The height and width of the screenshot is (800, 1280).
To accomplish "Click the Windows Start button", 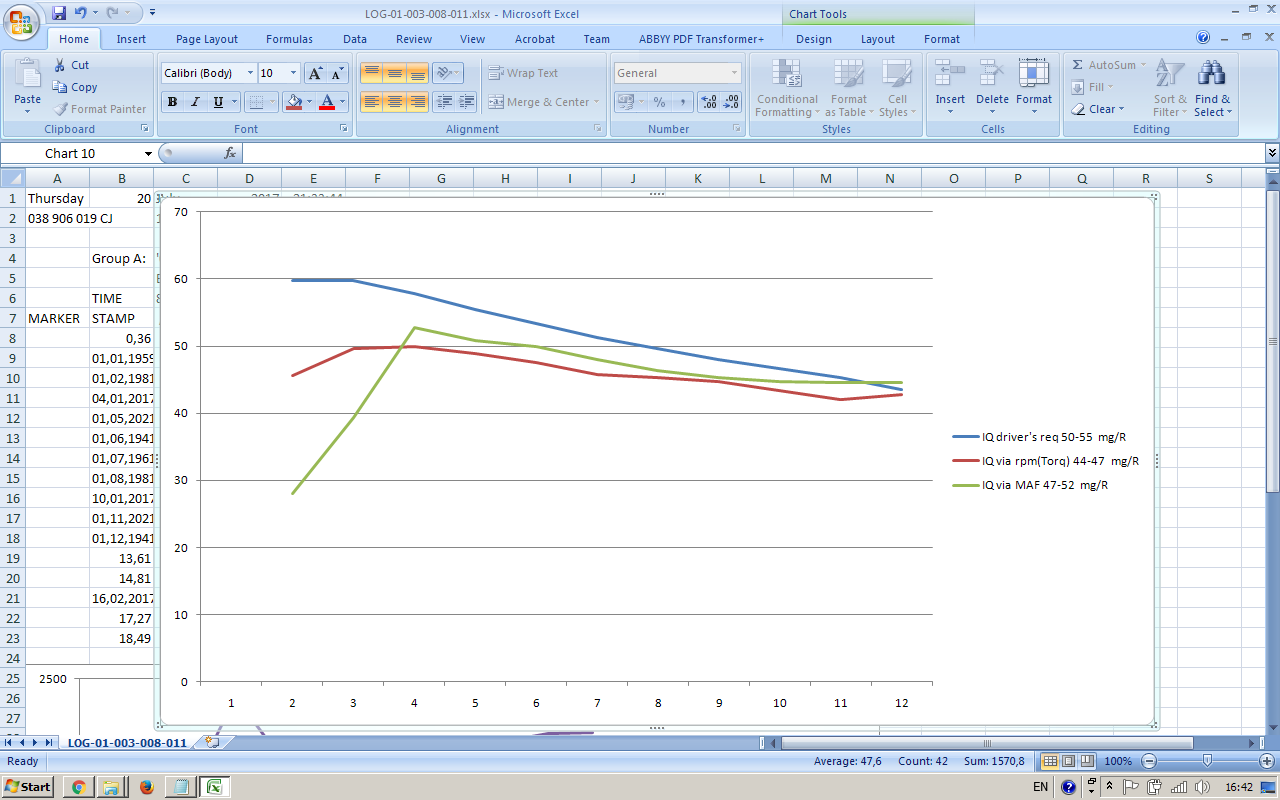I will [x=28, y=787].
